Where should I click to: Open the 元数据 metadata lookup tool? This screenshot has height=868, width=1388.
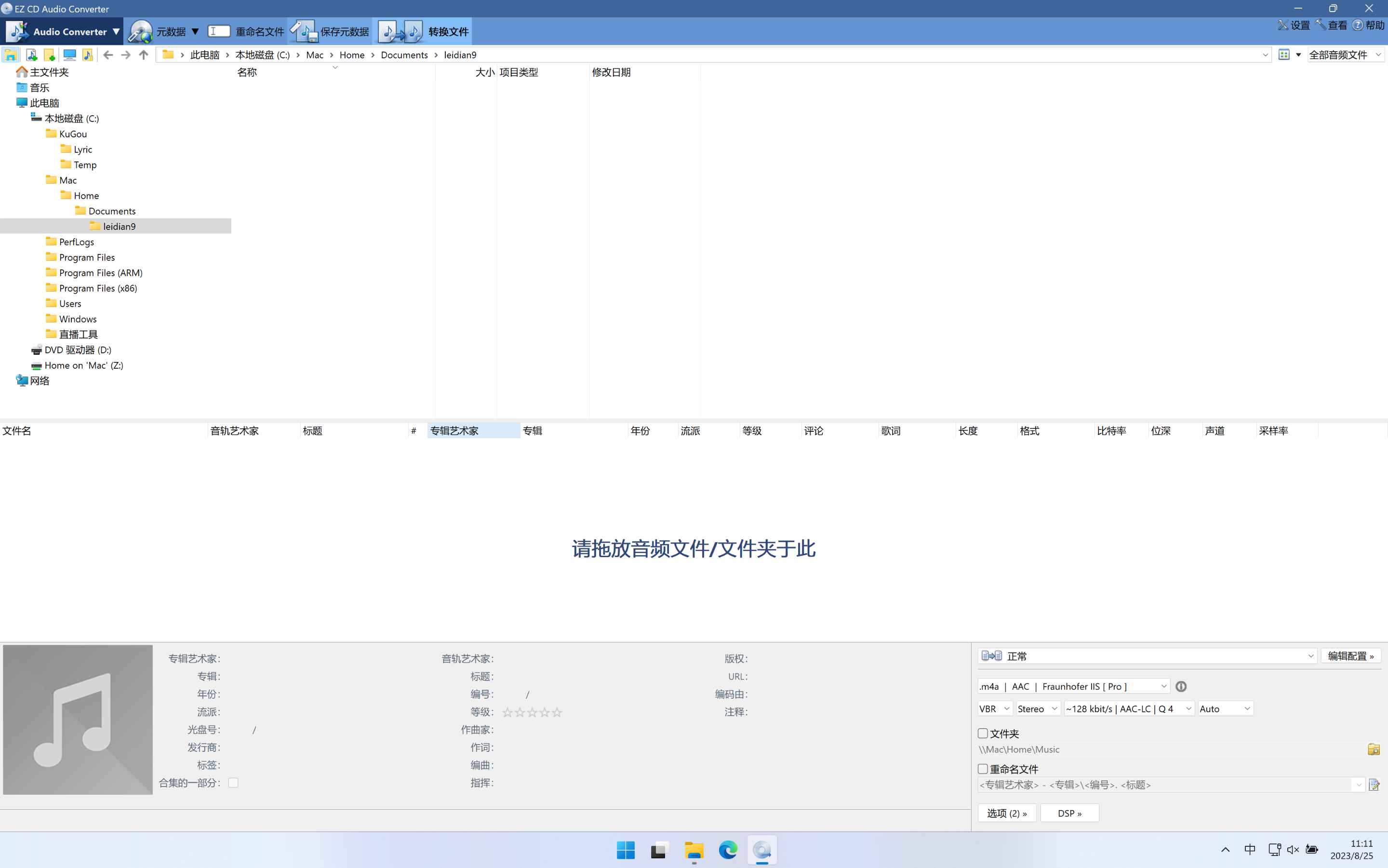click(171, 31)
